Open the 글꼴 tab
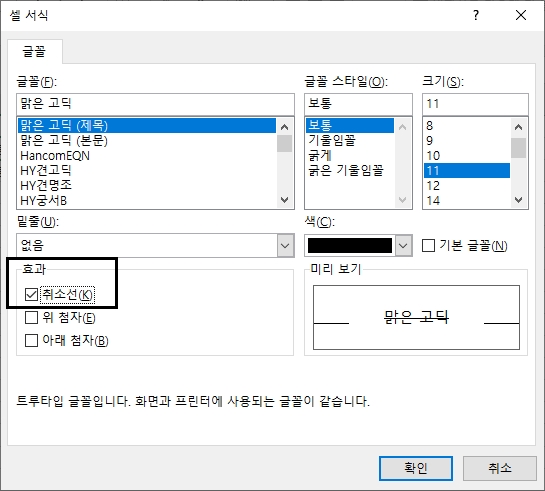545x491 pixels. pyautogui.click(x=34, y=51)
